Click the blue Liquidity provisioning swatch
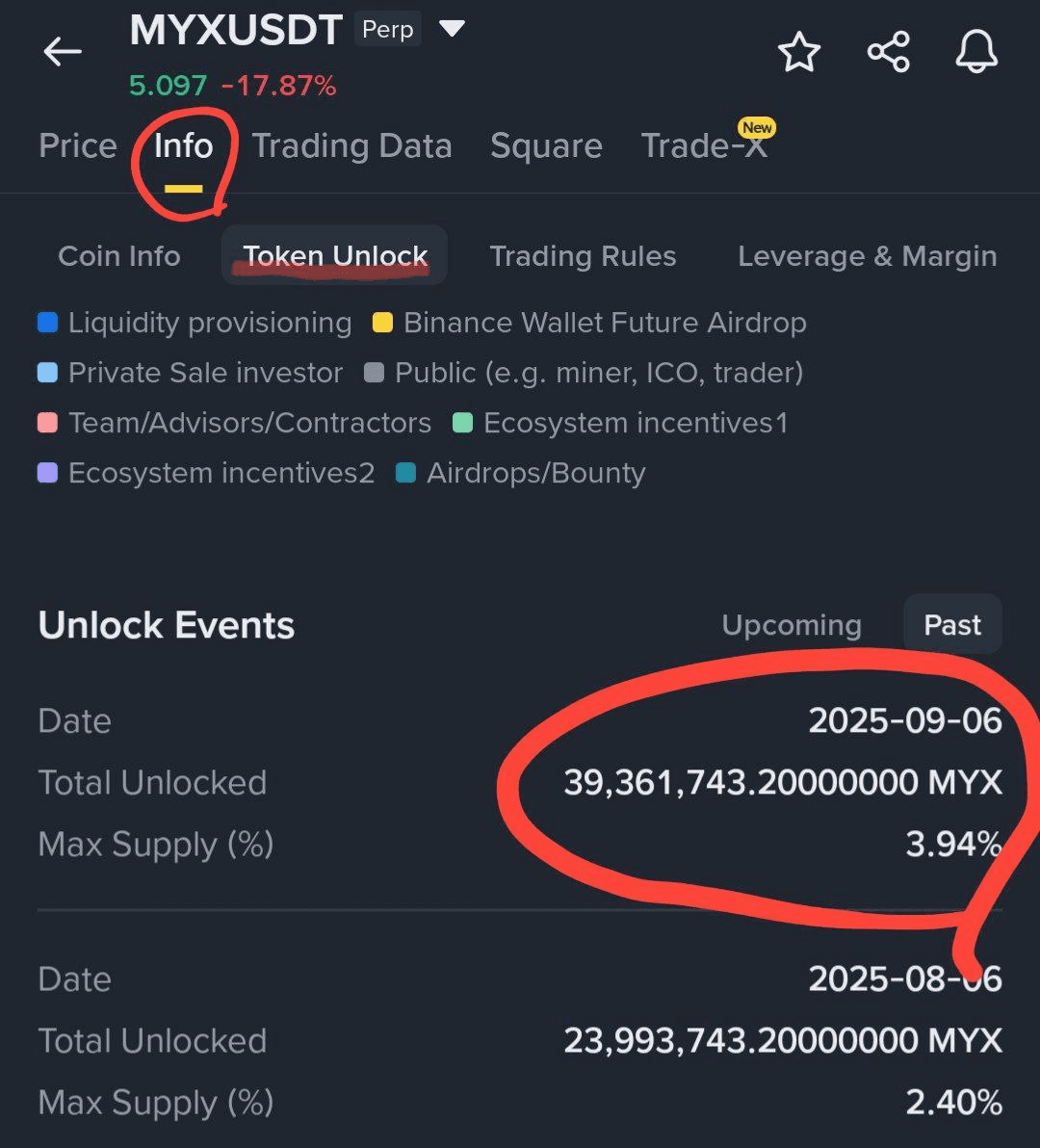 [x=47, y=323]
